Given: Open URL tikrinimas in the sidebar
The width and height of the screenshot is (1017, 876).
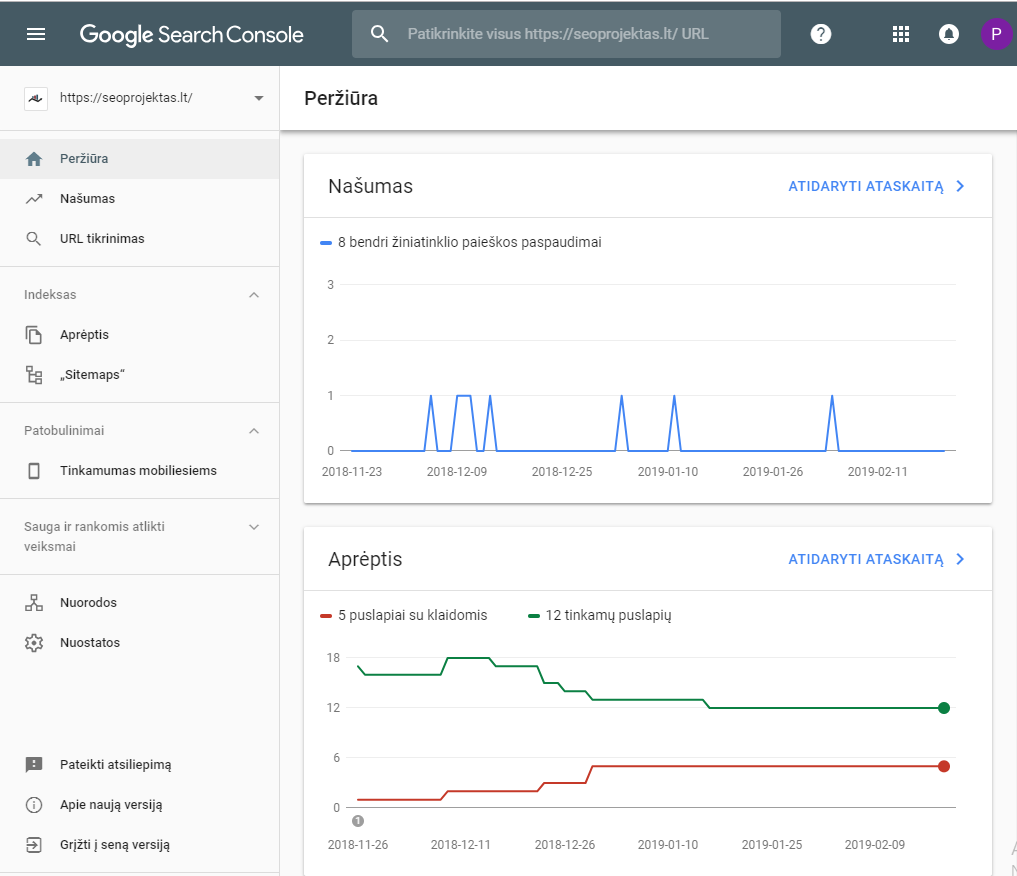Looking at the screenshot, I should pos(139,239).
